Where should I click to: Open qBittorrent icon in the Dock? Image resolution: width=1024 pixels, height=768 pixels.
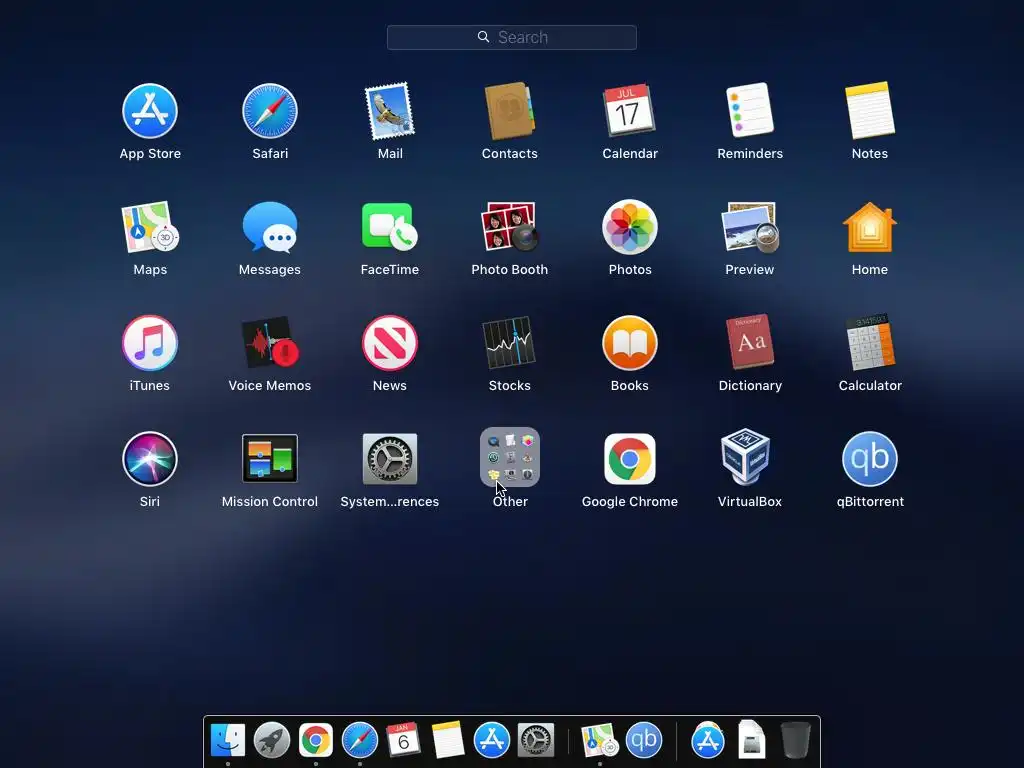pos(644,740)
